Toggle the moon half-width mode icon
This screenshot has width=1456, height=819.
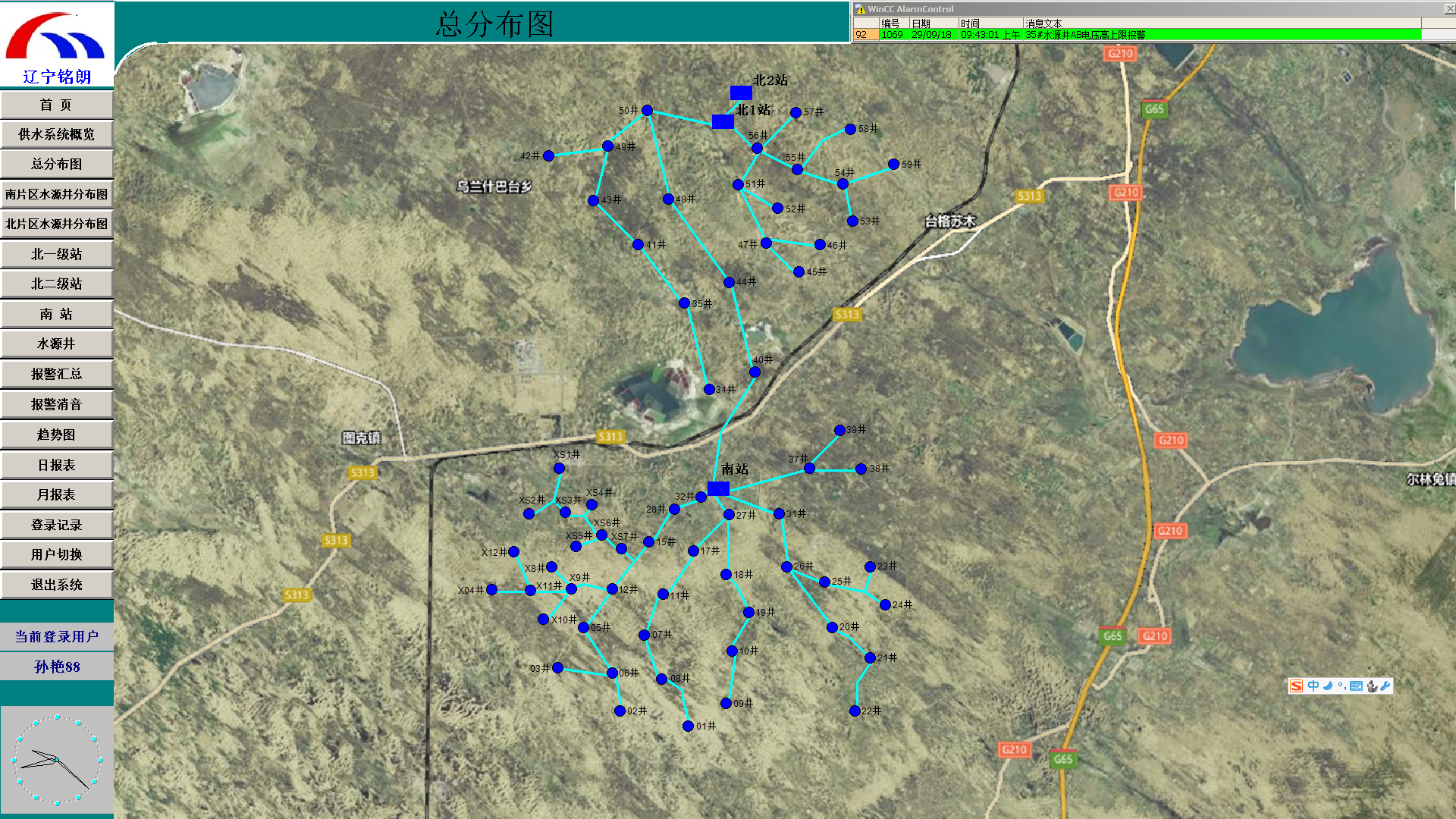pos(1328,686)
